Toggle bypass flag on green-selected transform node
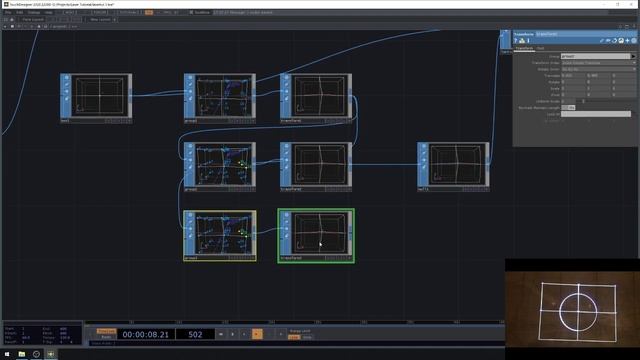The width and height of the screenshot is (640, 360). tap(286, 222)
